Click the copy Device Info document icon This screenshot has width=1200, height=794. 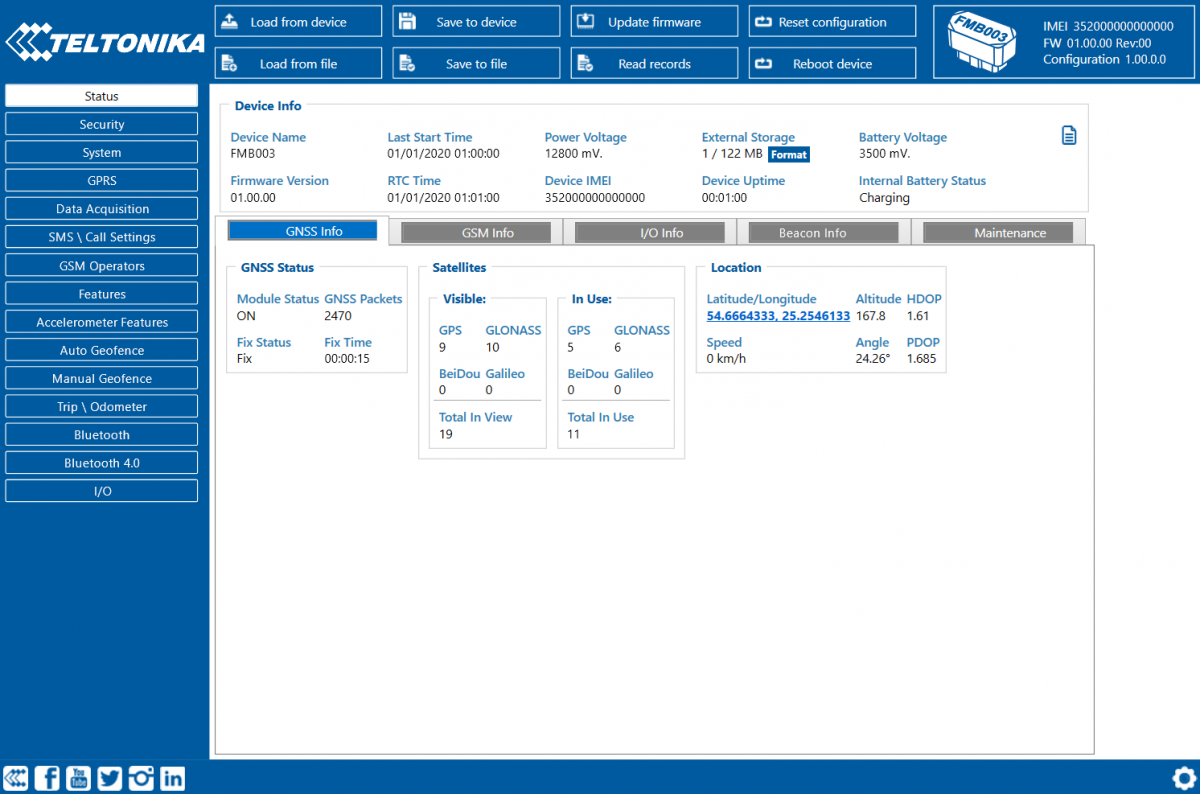click(1069, 134)
